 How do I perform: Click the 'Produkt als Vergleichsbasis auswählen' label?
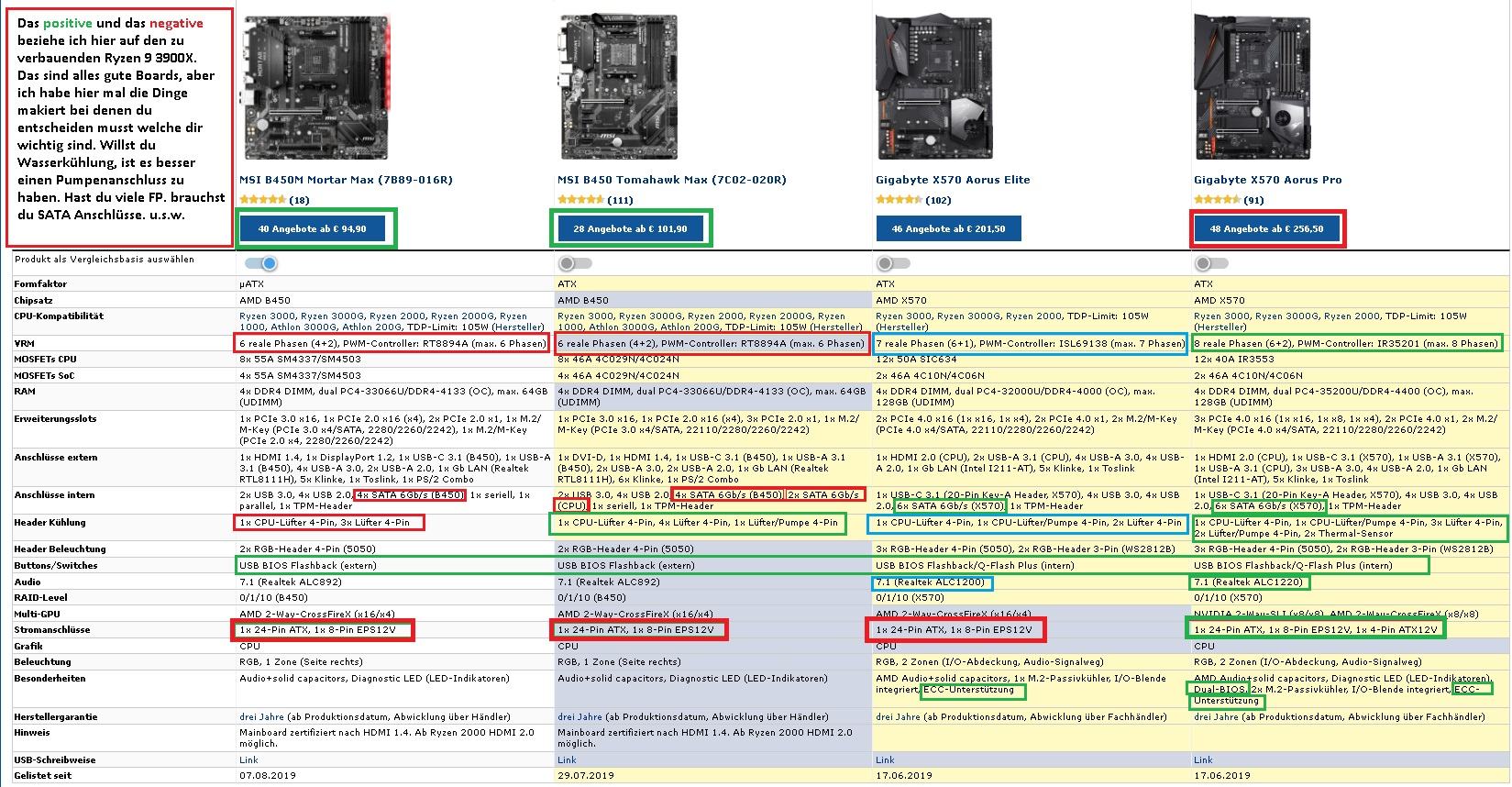[x=105, y=260]
